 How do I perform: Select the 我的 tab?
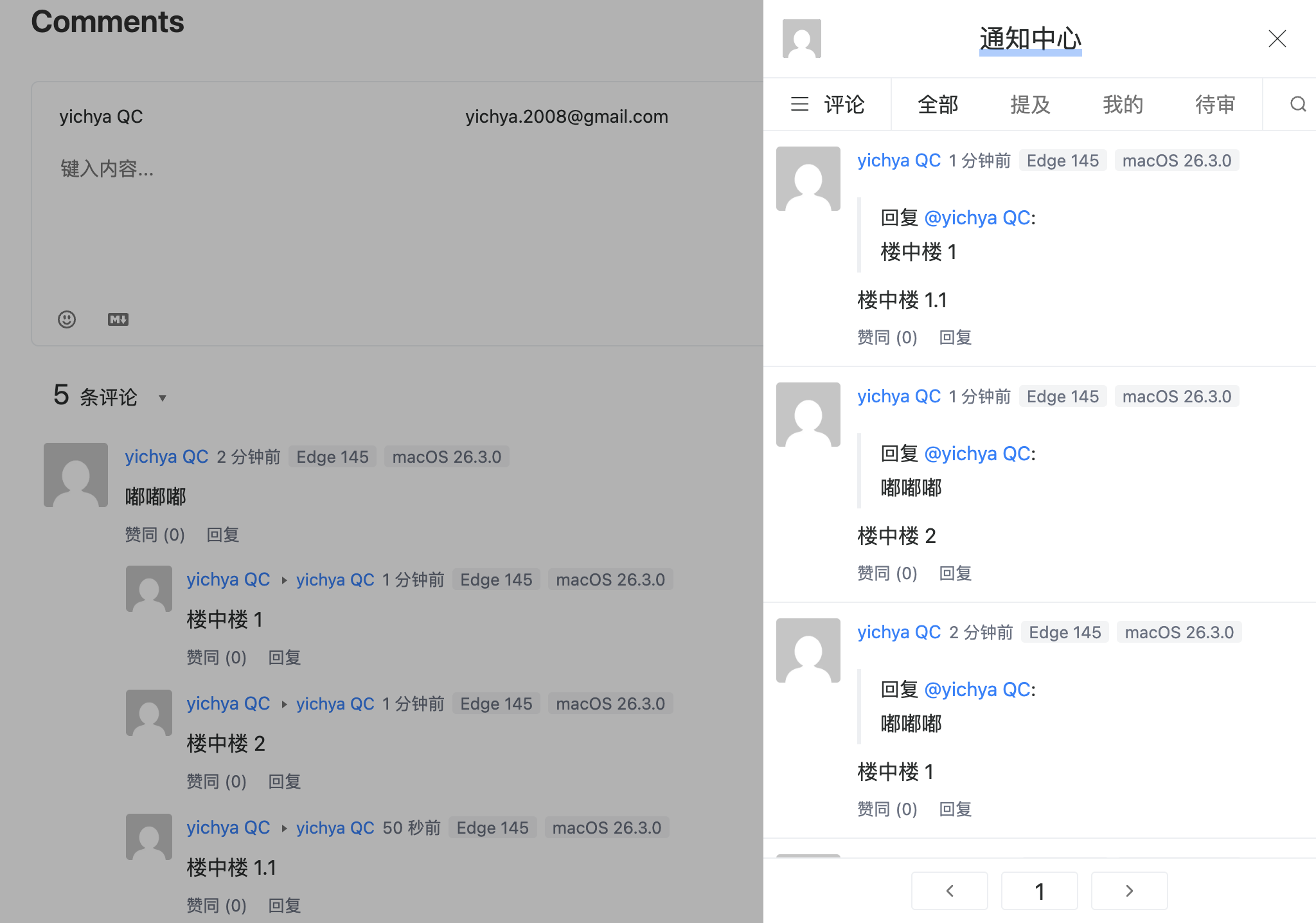[1123, 104]
